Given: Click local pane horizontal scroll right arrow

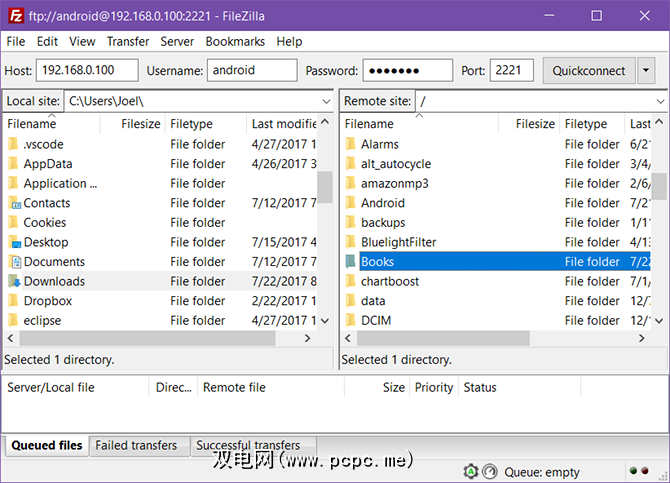Looking at the screenshot, I should pyautogui.click(x=307, y=338).
